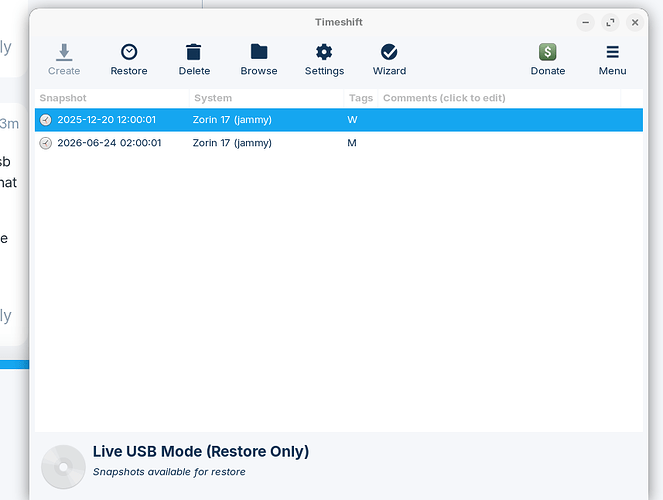Sort by the Snapshot column header

(x=112, y=98)
